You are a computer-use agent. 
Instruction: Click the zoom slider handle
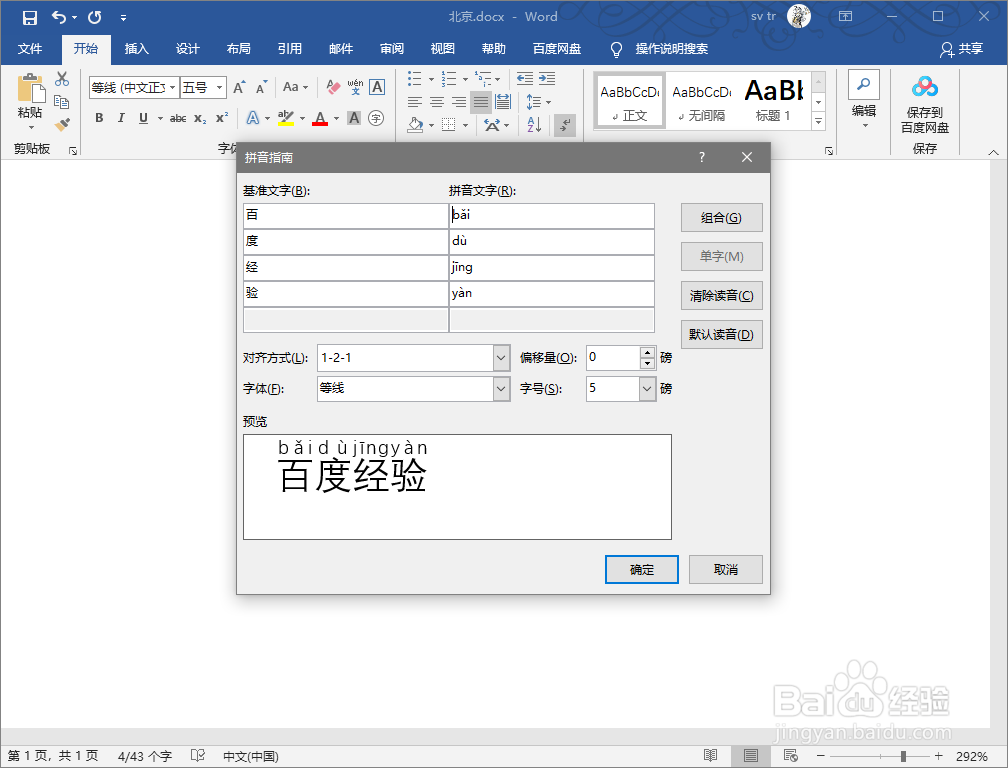point(903,756)
